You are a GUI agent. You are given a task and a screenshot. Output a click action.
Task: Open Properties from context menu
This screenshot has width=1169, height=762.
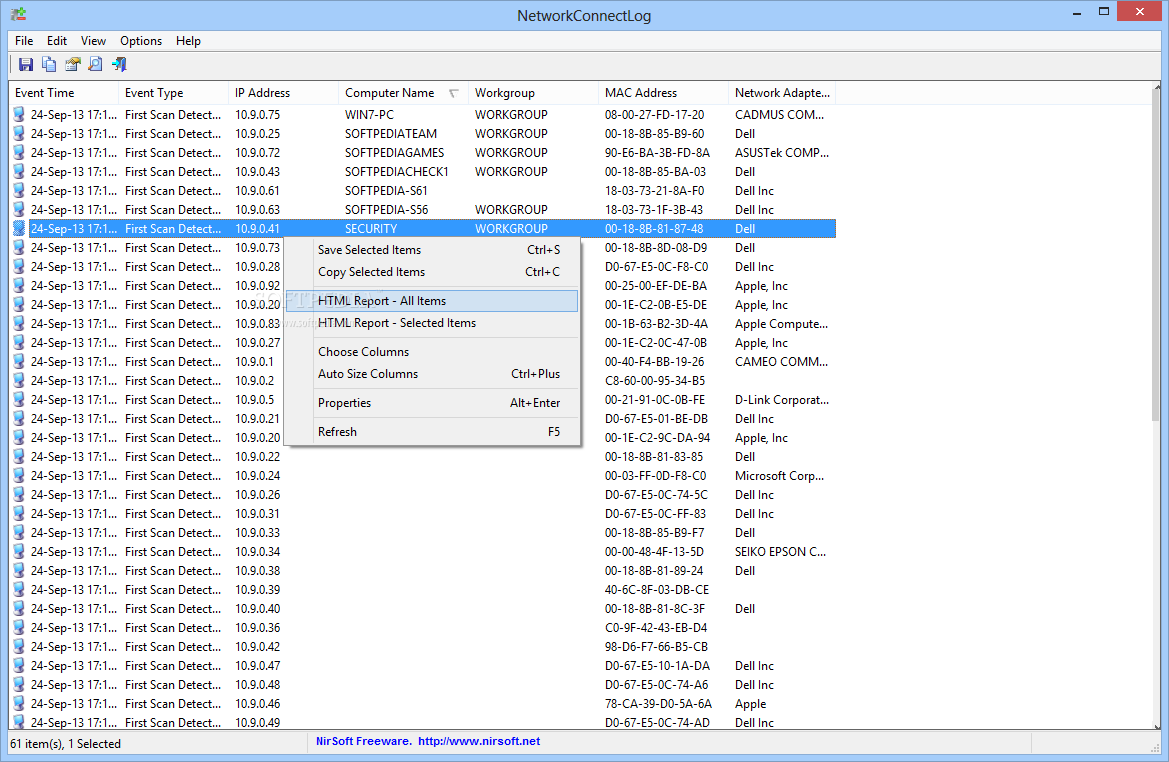[x=432, y=403]
